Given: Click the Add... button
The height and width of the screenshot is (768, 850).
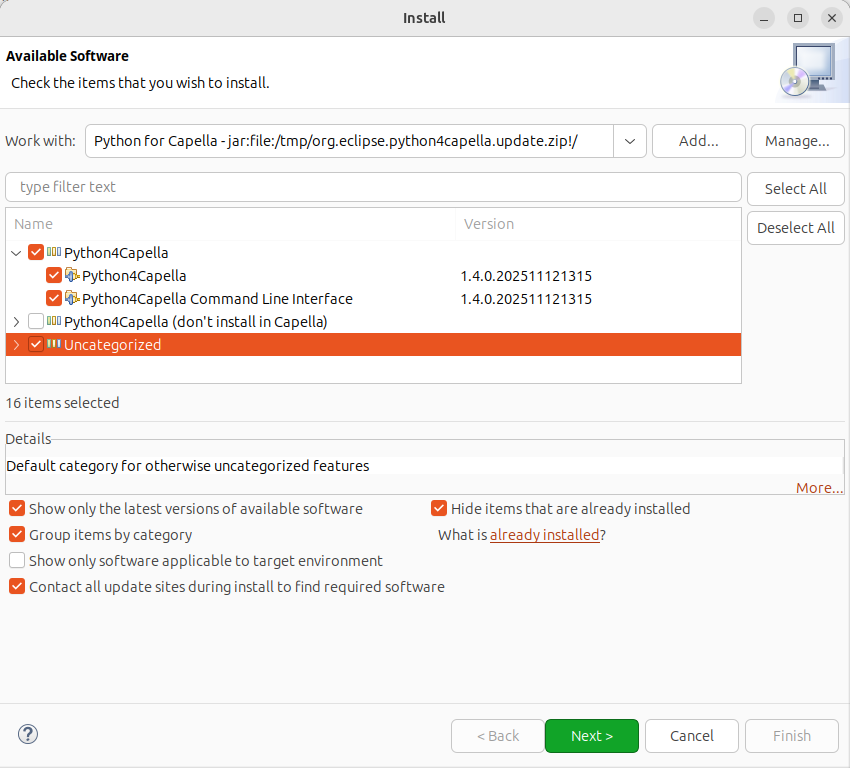Looking at the screenshot, I should click(x=699, y=141).
